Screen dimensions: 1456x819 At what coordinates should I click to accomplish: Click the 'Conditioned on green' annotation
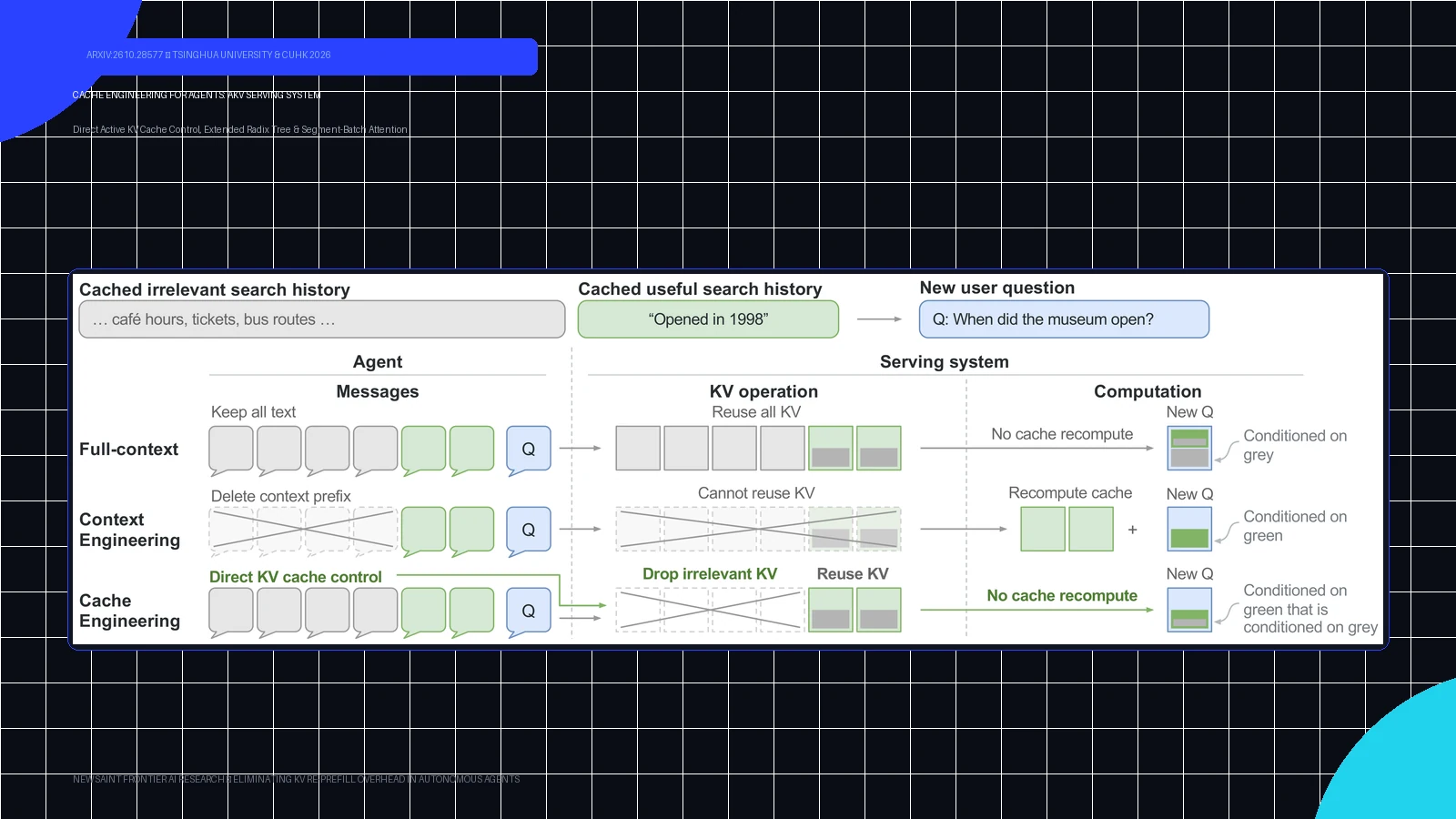pos(1295,526)
